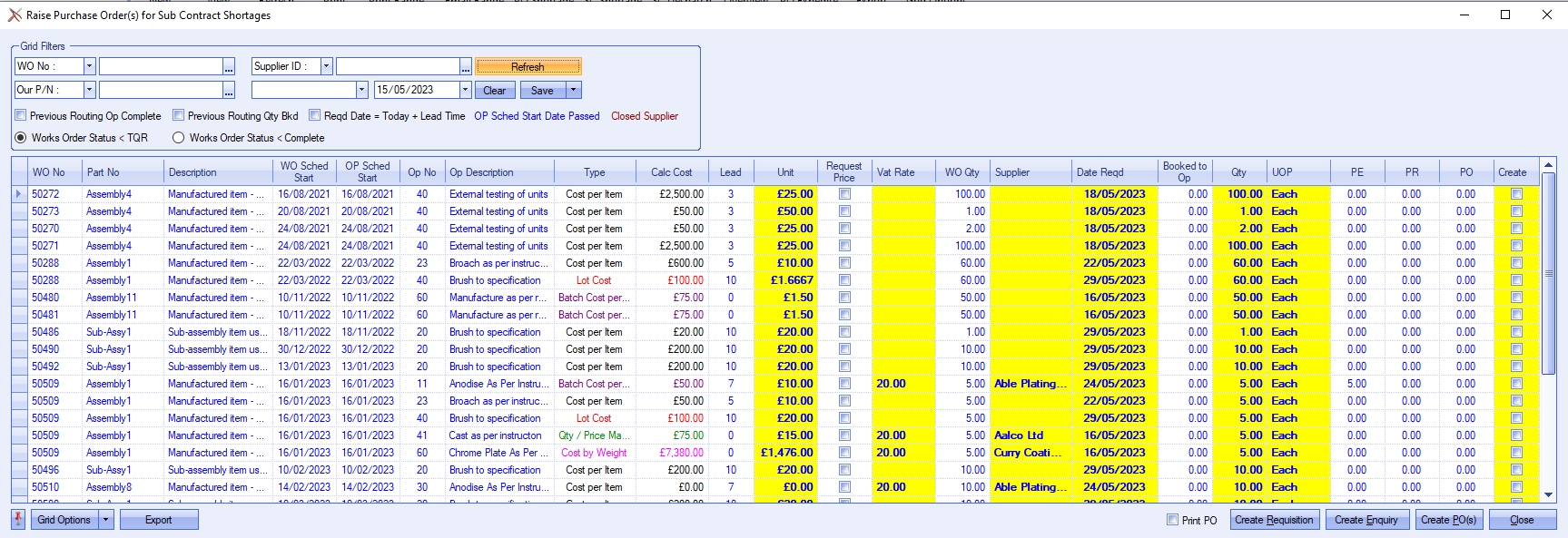Viewport: 1568px width, 538px height.
Task: Open the date picker for 15/05/2023
Action: (x=466, y=90)
